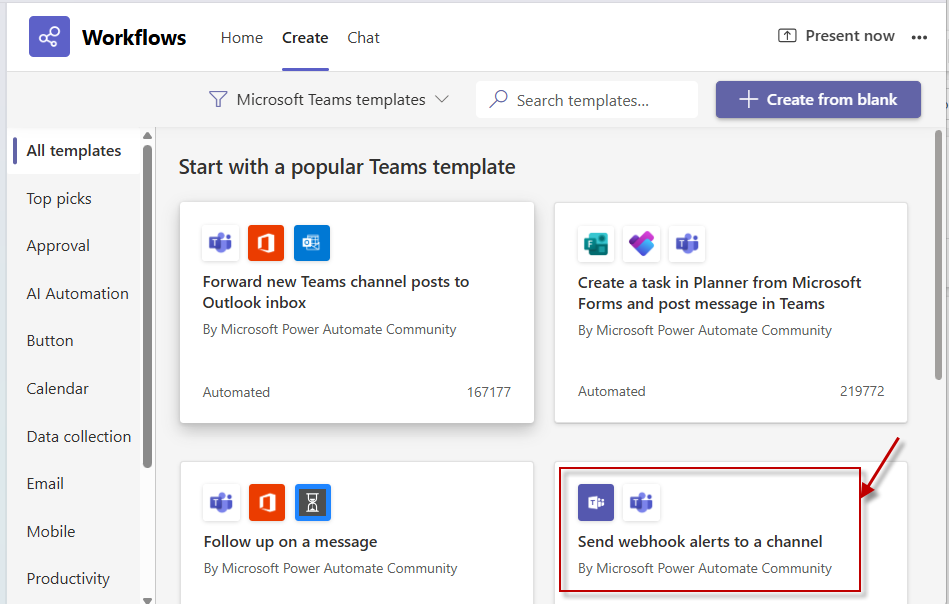Viewport: 949px width, 604px height.
Task: Click the Workflows app logo icon
Action: [x=49, y=37]
